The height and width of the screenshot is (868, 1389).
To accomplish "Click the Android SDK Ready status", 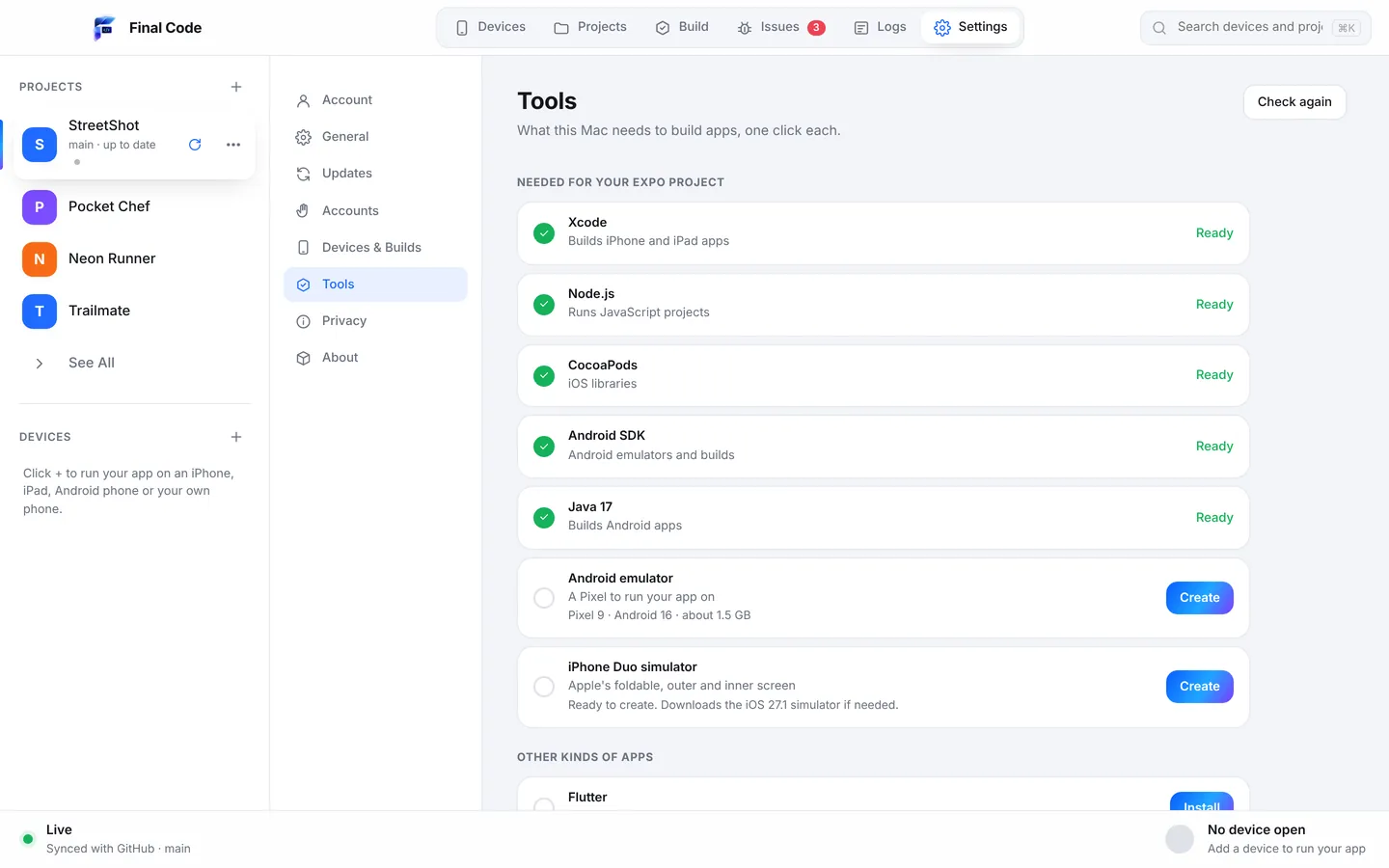I will (1214, 447).
